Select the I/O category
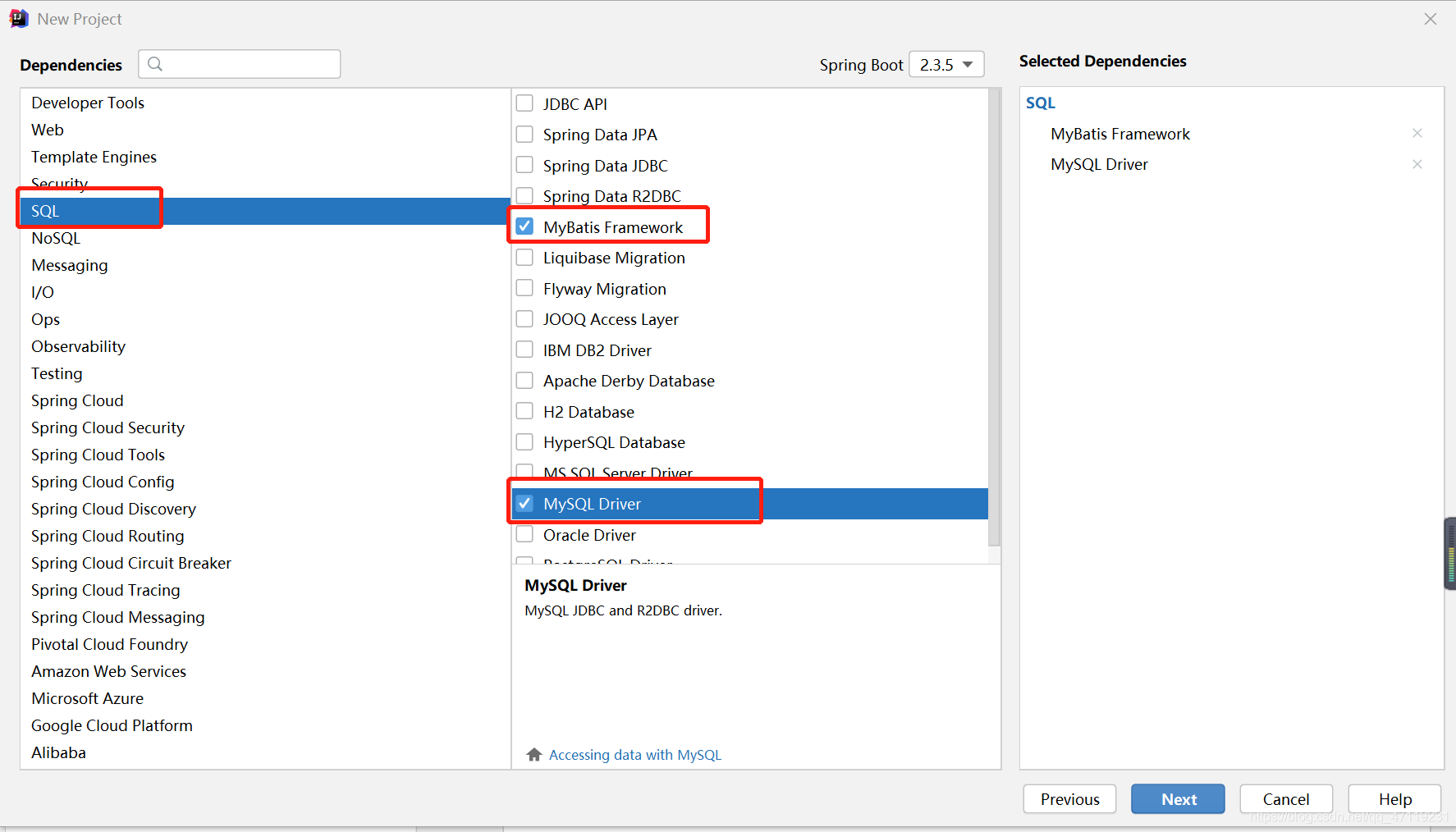This screenshot has height=832, width=1456. 265,292
